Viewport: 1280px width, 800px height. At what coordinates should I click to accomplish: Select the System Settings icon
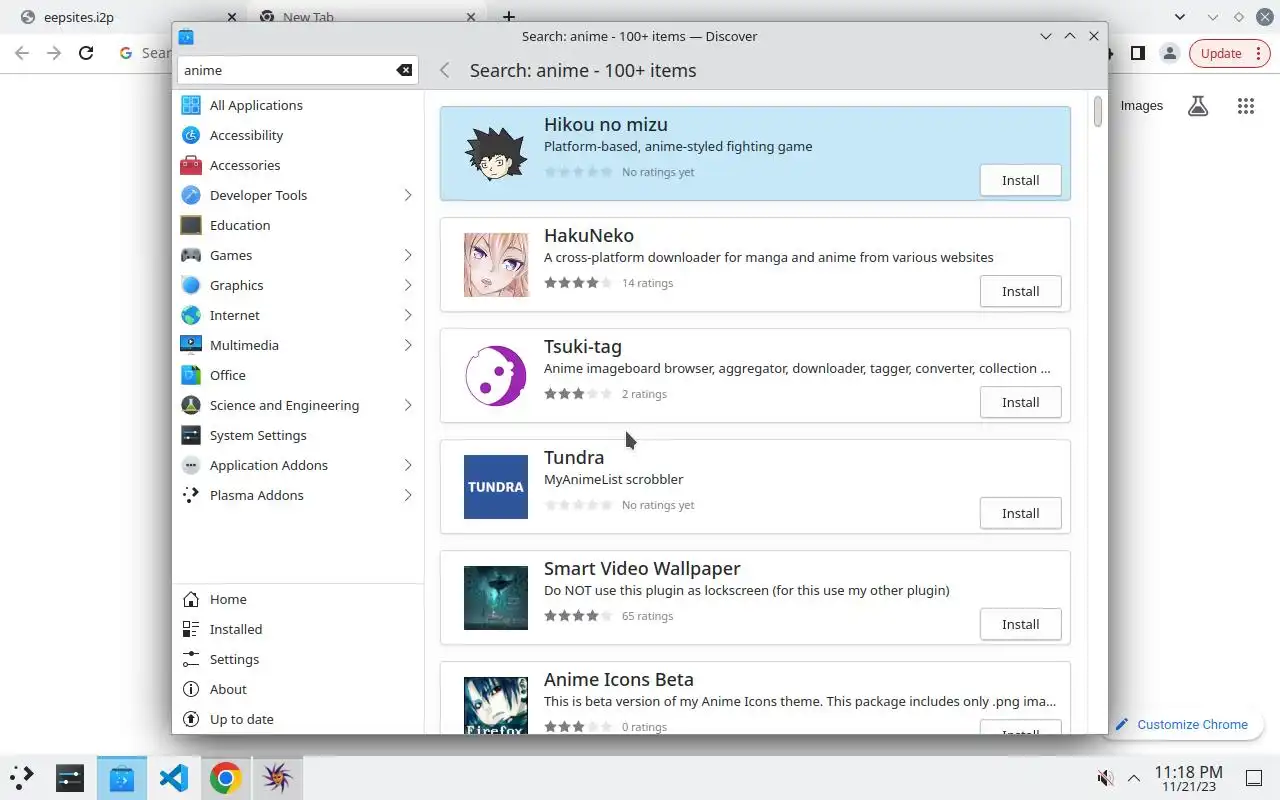click(x=191, y=435)
